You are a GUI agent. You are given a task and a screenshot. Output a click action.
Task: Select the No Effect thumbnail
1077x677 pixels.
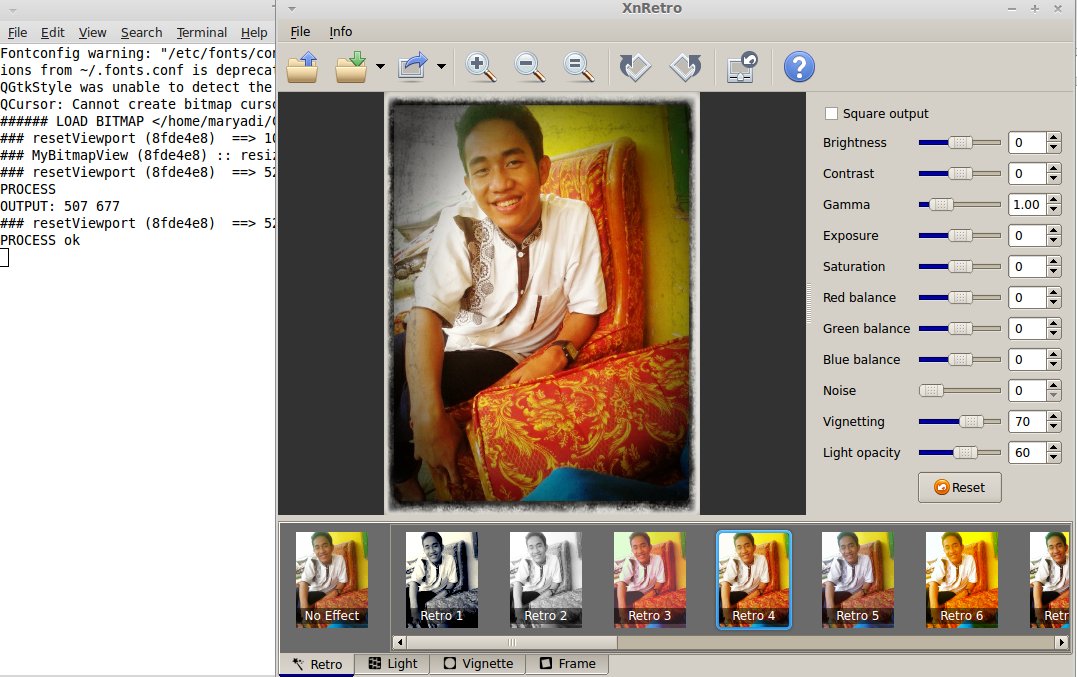click(x=332, y=580)
